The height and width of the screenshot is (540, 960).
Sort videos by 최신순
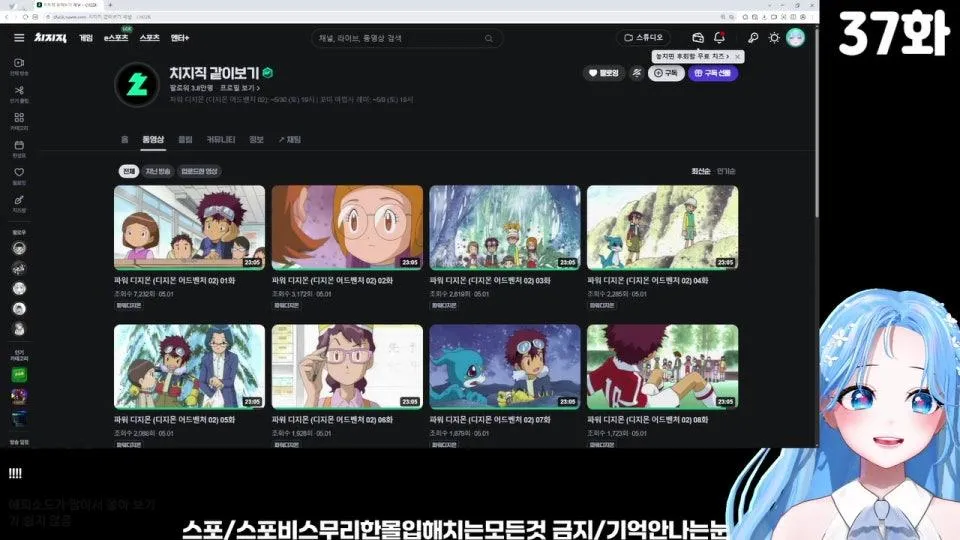[x=700, y=171]
